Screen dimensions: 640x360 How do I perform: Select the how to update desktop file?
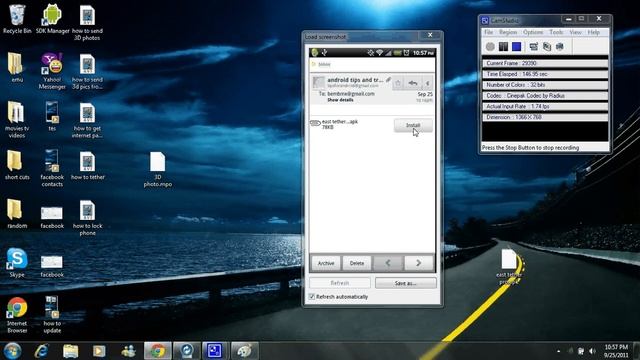tap(52, 315)
